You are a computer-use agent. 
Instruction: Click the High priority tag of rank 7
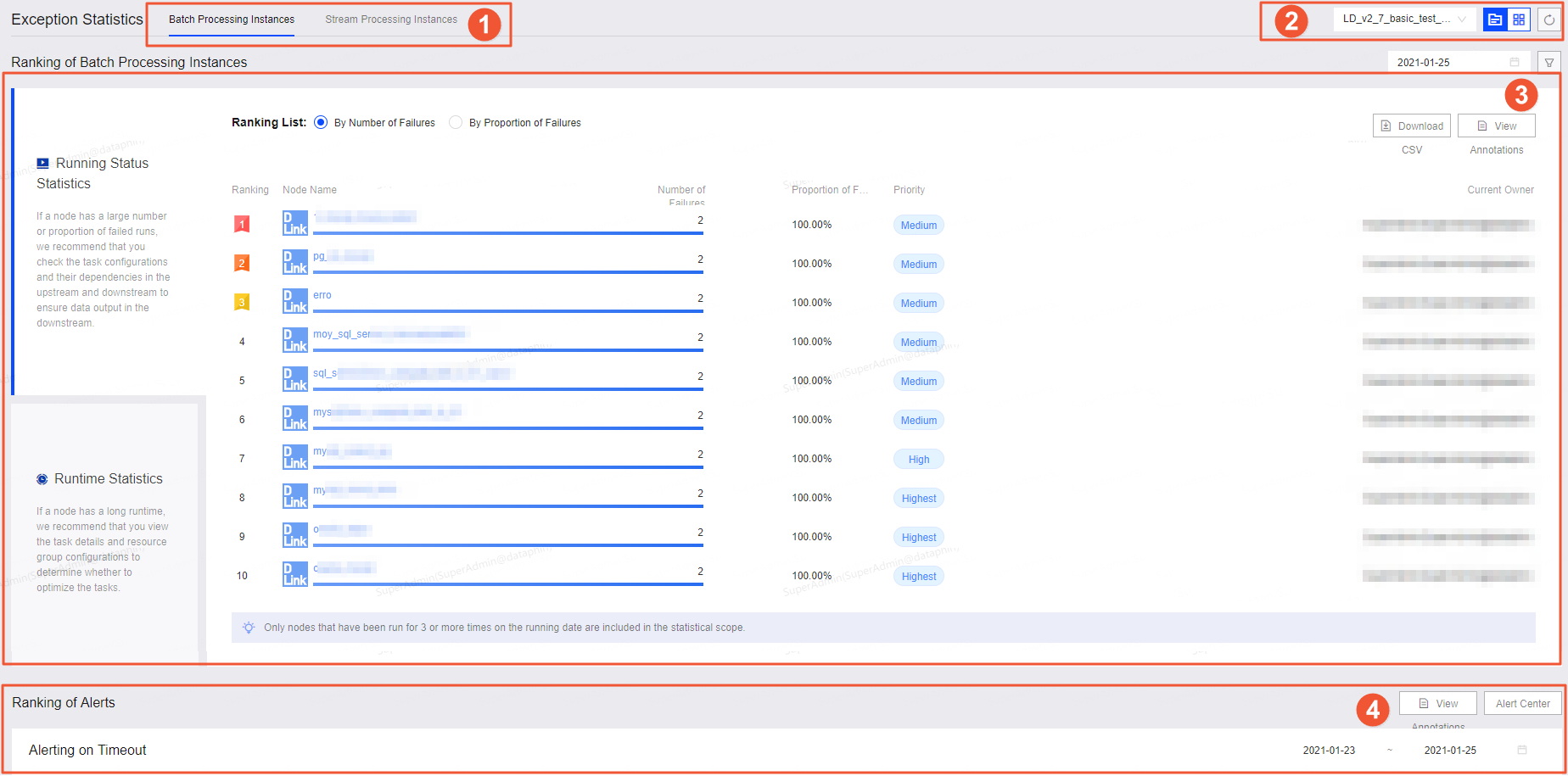(919, 459)
